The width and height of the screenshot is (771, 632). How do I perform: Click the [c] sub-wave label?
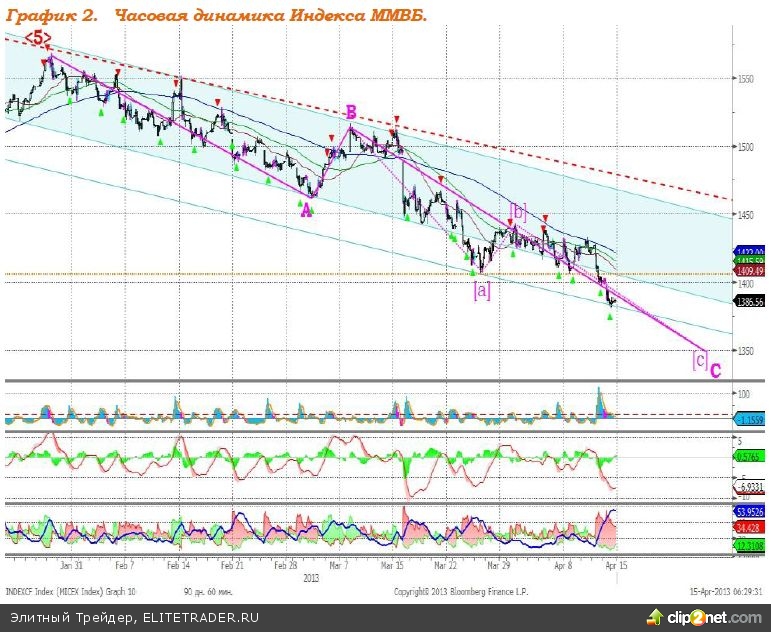point(699,359)
